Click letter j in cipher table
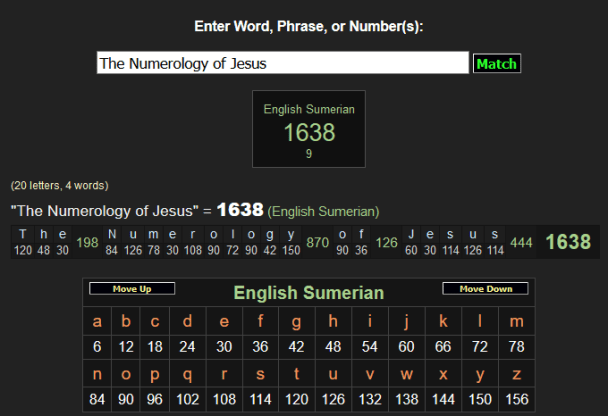Viewport: 608px width, 416px height. [406, 321]
